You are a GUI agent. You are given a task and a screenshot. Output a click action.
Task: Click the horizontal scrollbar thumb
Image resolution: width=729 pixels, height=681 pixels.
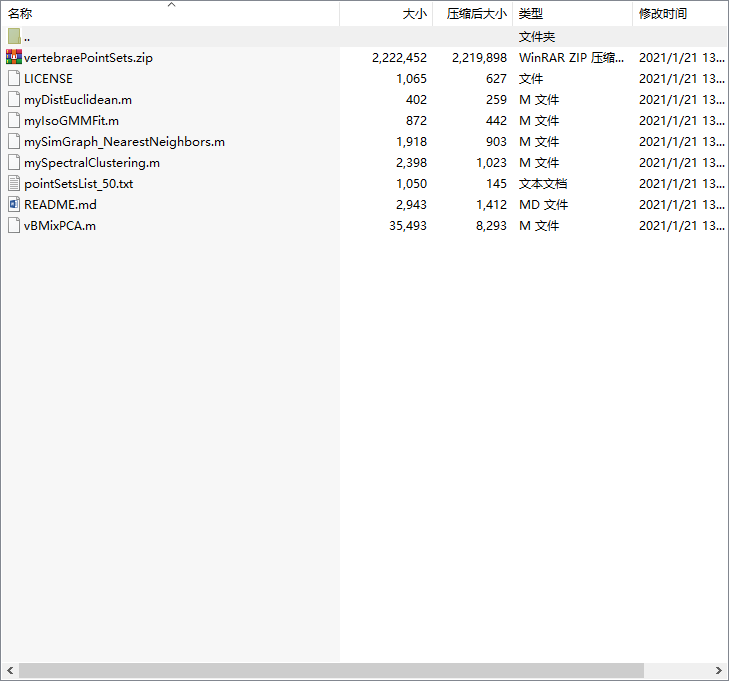[x=331, y=670]
